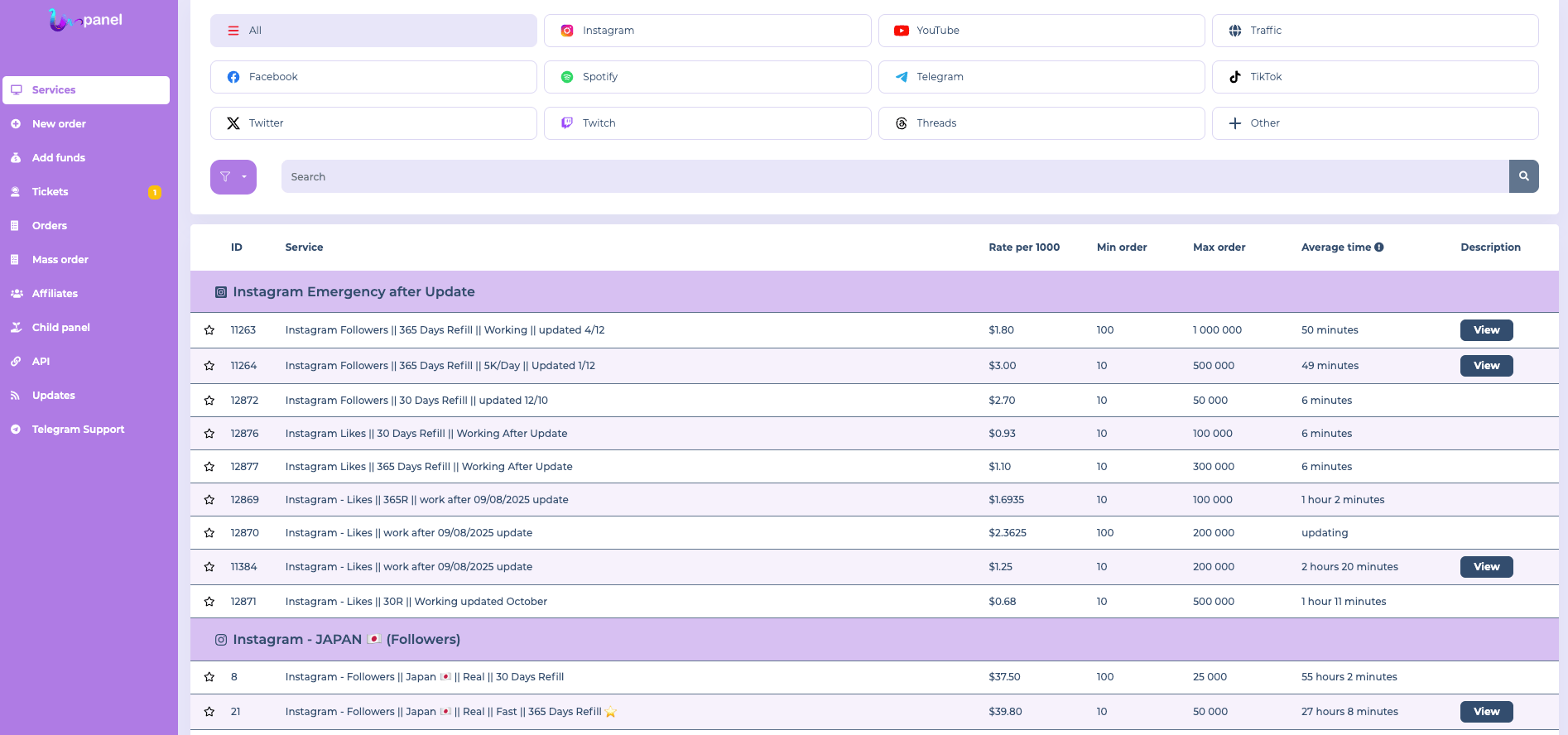Toggle favorite star for service 12876
1568x735 pixels.
tap(209, 434)
